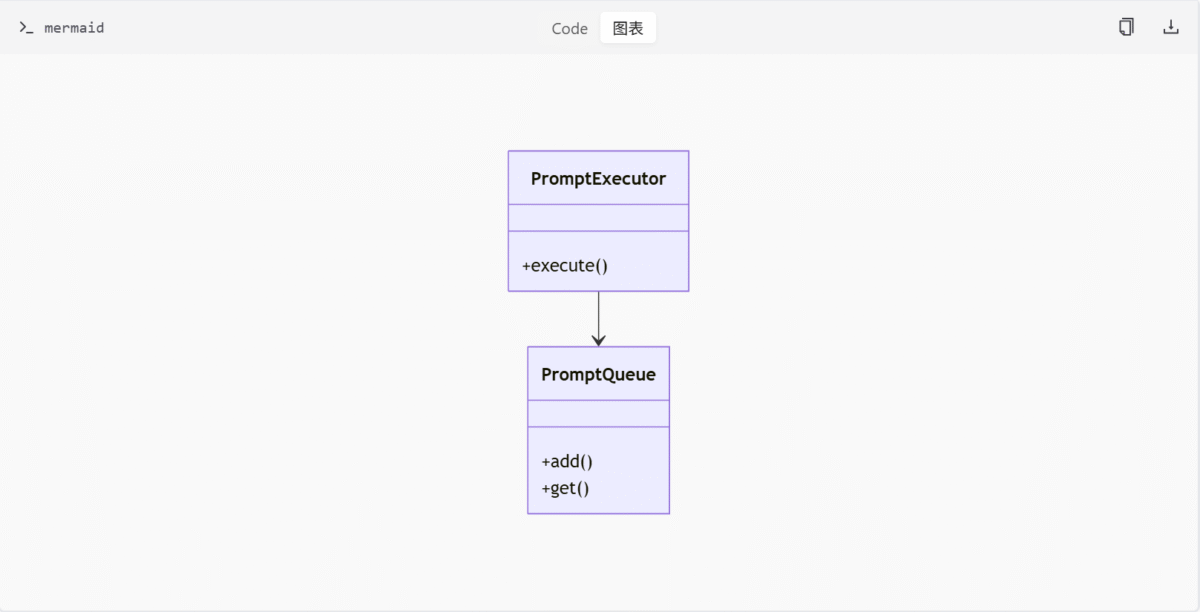Click the terminal prompt icon beside mermaid
The image size is (1200, 612).
point(26,28)
